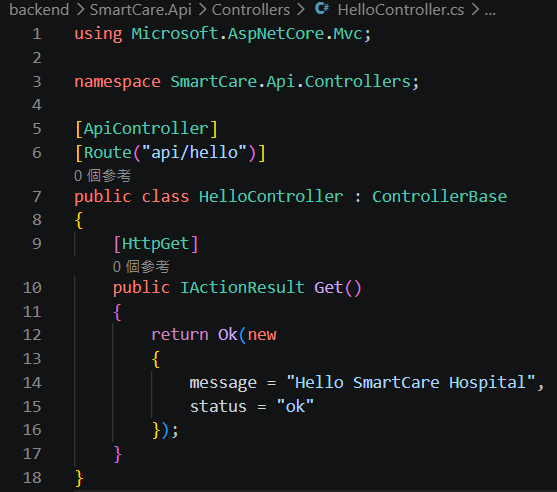557x492 pixels.
Task: Click the "api/hello" route string
Action: point(194,153)
